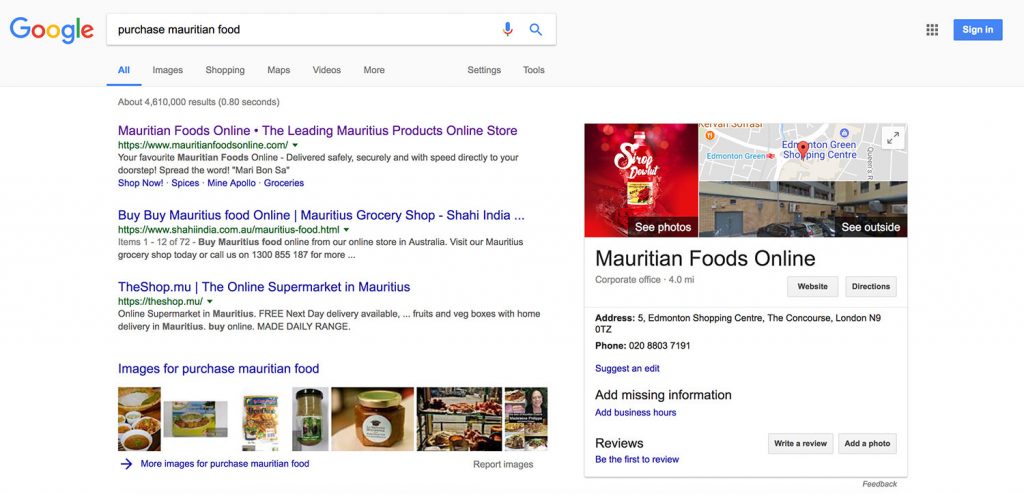Screen dimensions: 1024x494
Task: Open the More search categories menu
Action: (x=374, y=70)
